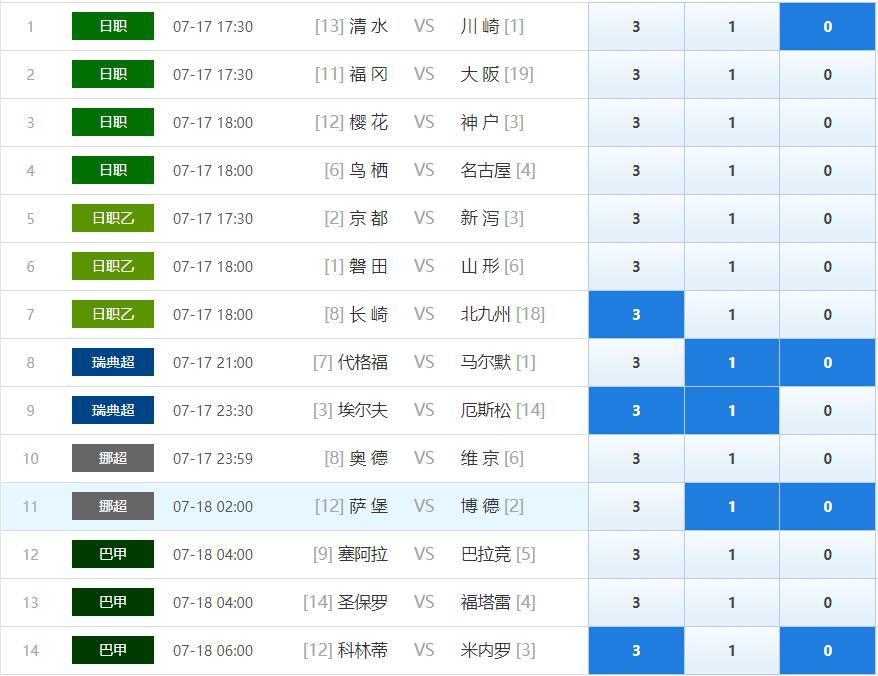Screen dimensions: 878x676
Task: Unselect result 0 for 科林蒂 vs 米内罗
Action: tap(827, 651)
